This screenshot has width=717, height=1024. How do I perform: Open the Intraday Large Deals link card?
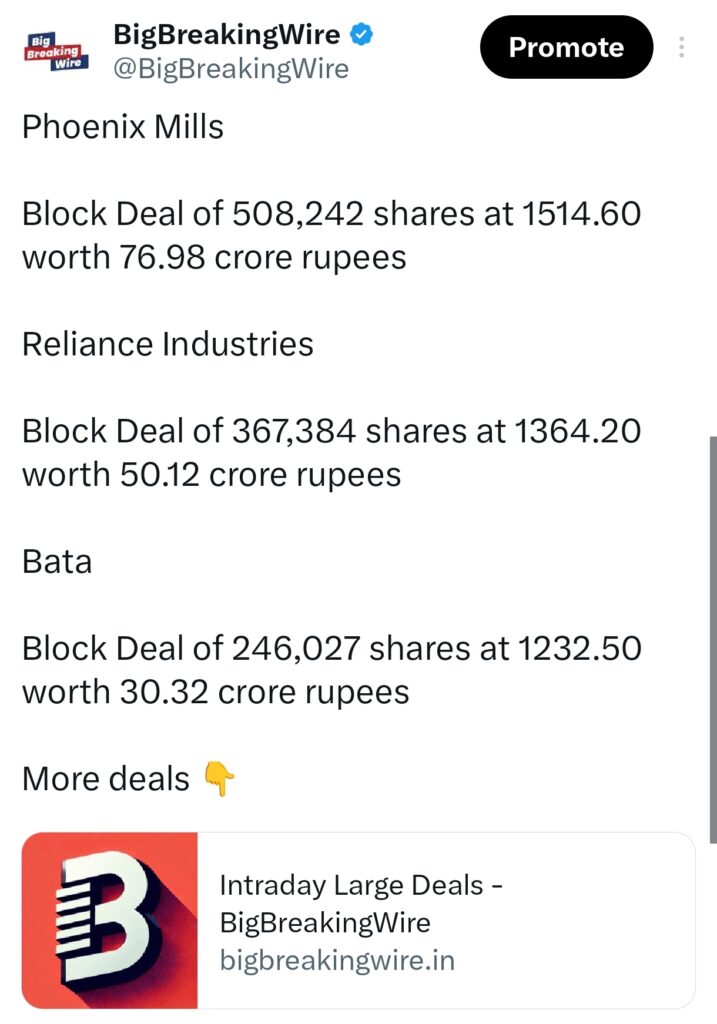pyautogui.click(x=360, y=921)
